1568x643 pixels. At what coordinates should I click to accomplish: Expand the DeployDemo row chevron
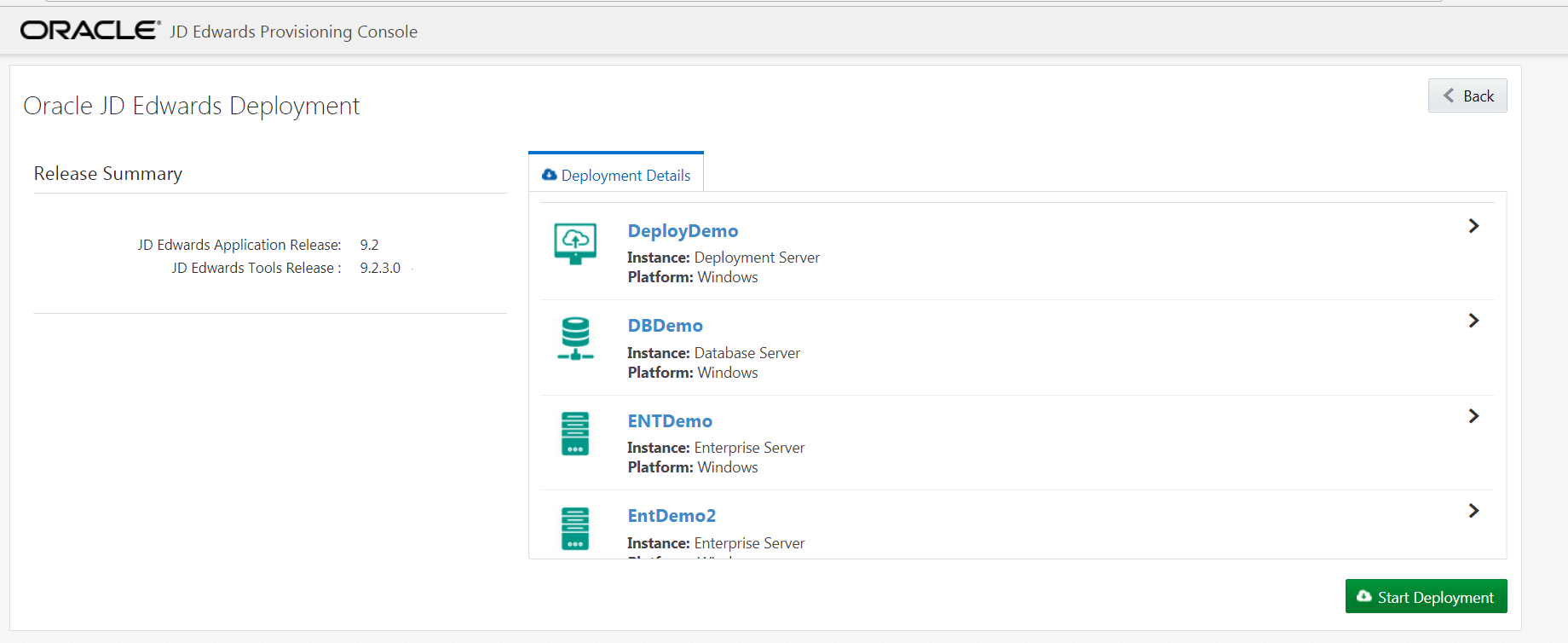point(1473,226)
